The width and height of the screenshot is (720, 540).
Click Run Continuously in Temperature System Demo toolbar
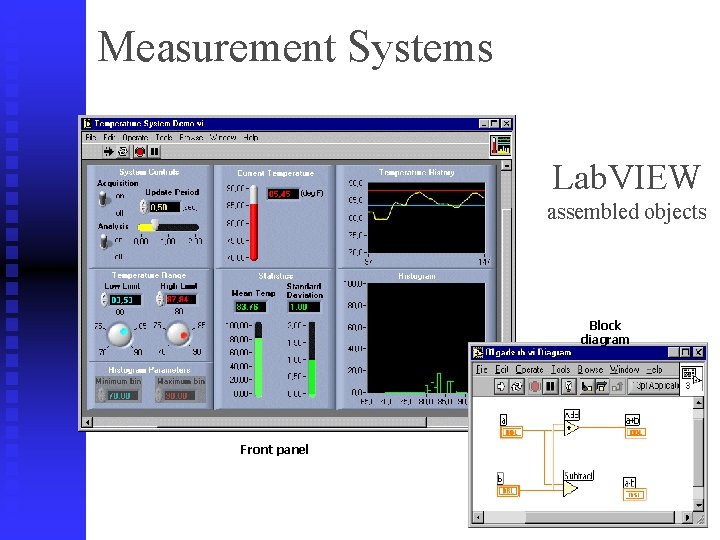point(124,151)
